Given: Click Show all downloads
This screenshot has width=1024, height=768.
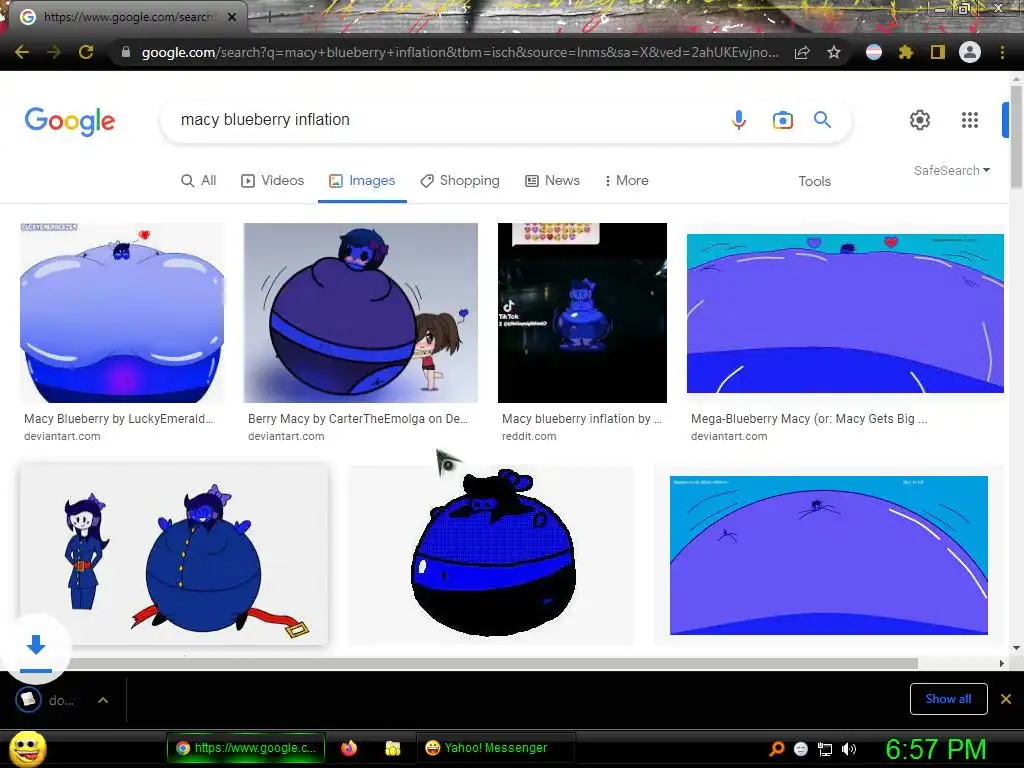Looking at the screenshot, I should (948, 699).
